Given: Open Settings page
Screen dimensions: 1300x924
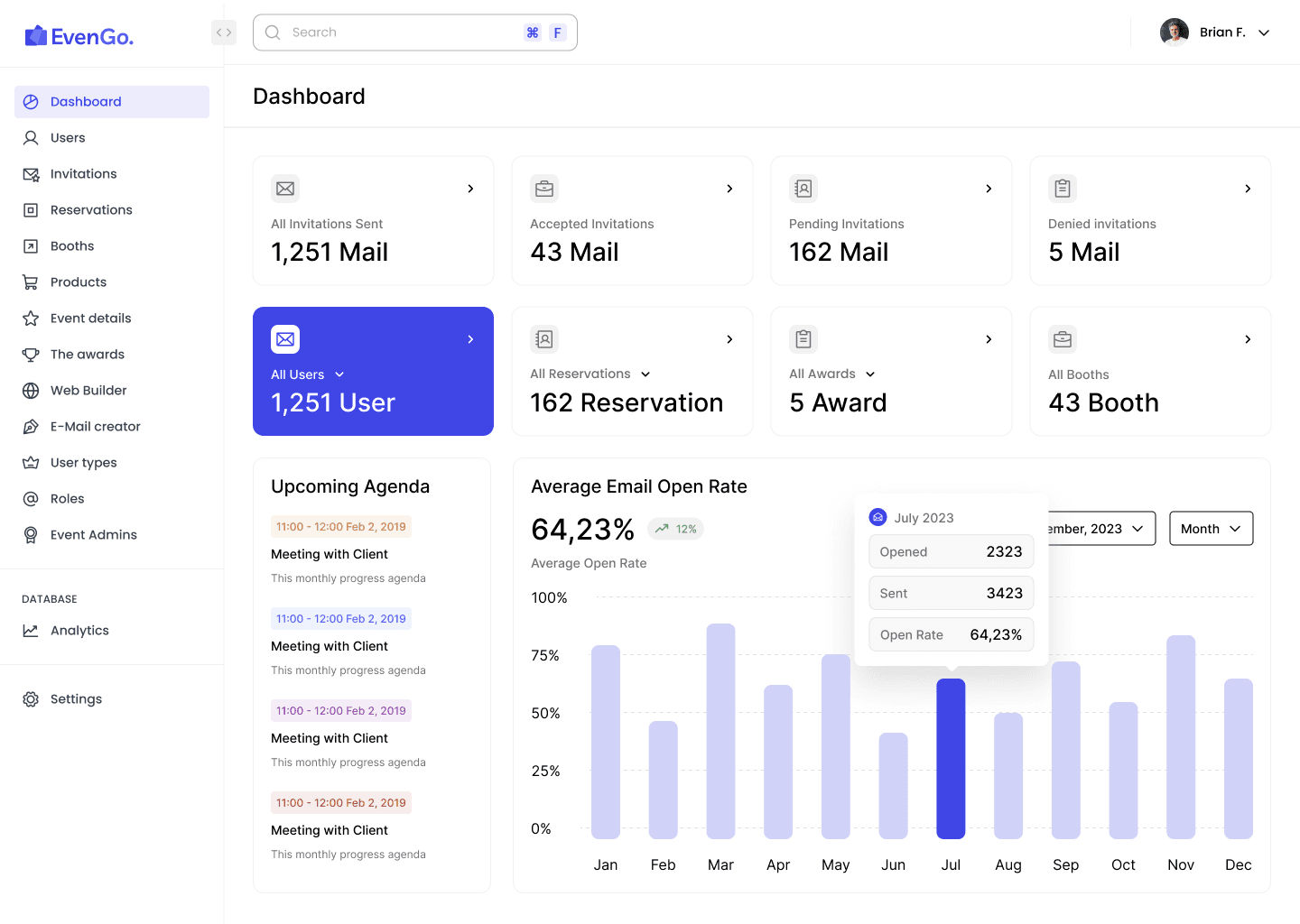Looking at the screenshot, I should click(112, 699).
